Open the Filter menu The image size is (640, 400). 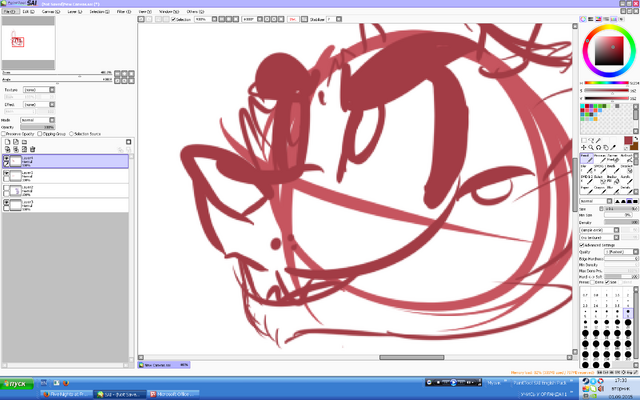click(124, 11)
